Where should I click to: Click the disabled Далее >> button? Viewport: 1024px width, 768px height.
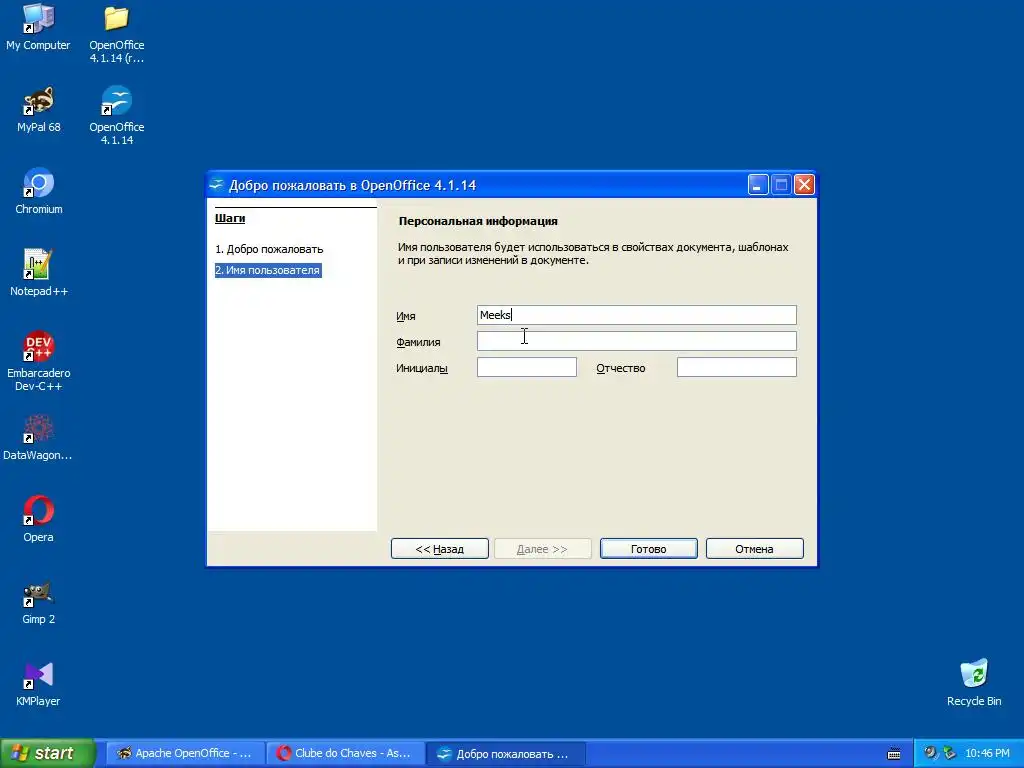coord(543,549)
